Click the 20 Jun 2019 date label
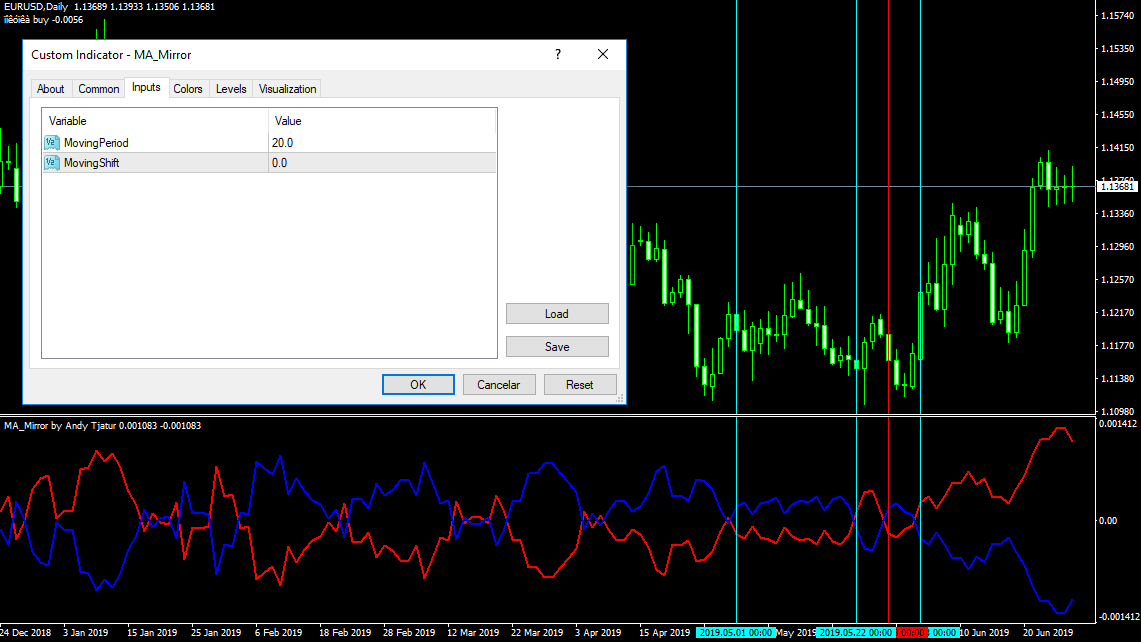This screenshot has height=642, width=1141. pyautogui.click(x=1048, y=633)
